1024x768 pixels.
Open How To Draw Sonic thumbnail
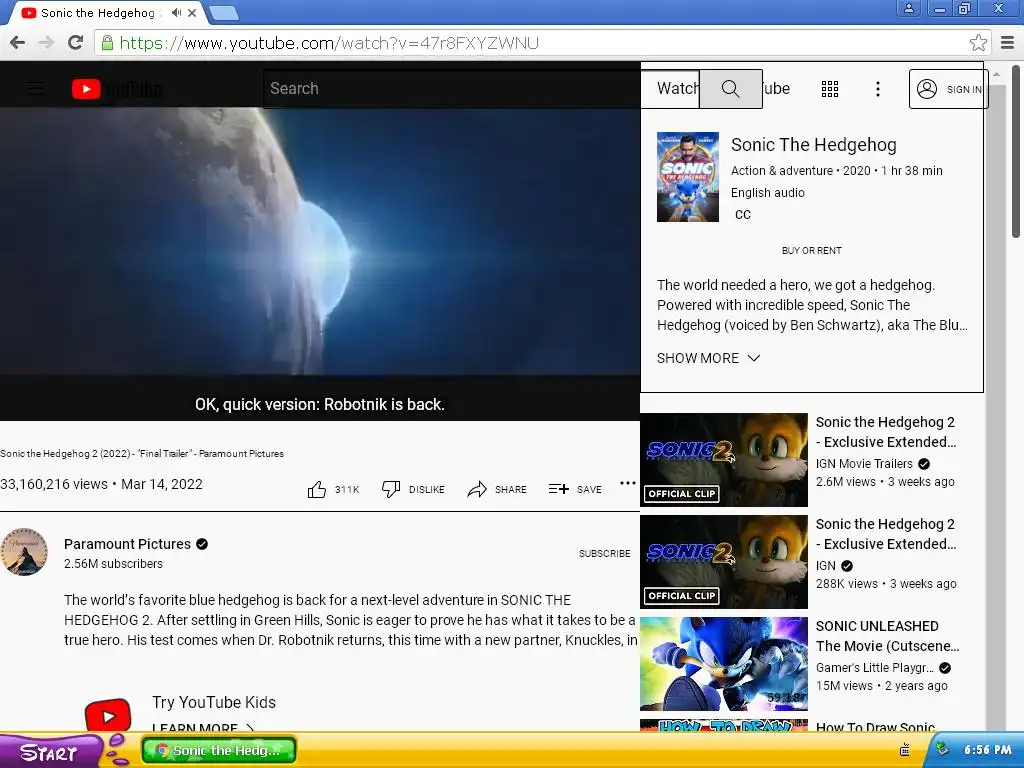pyautogui.click(x=724, y=726)
